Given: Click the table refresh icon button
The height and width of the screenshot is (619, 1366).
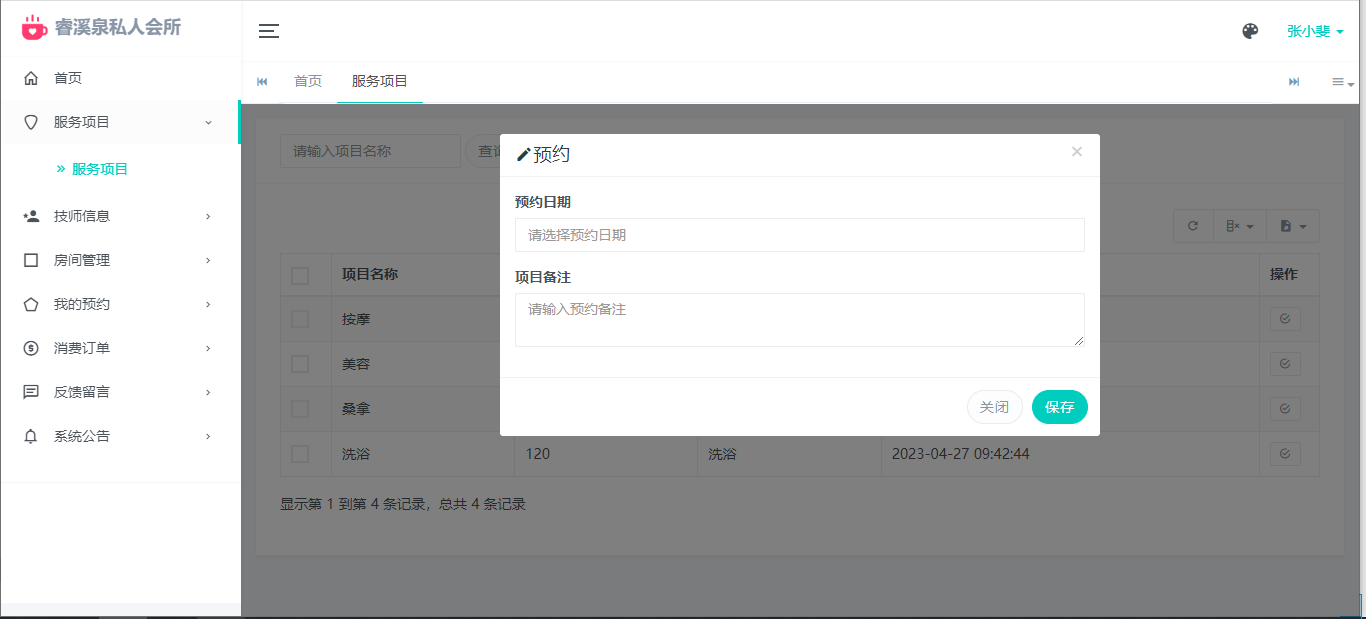Looking at the screenshot, I should click(x=1193, y=226).
